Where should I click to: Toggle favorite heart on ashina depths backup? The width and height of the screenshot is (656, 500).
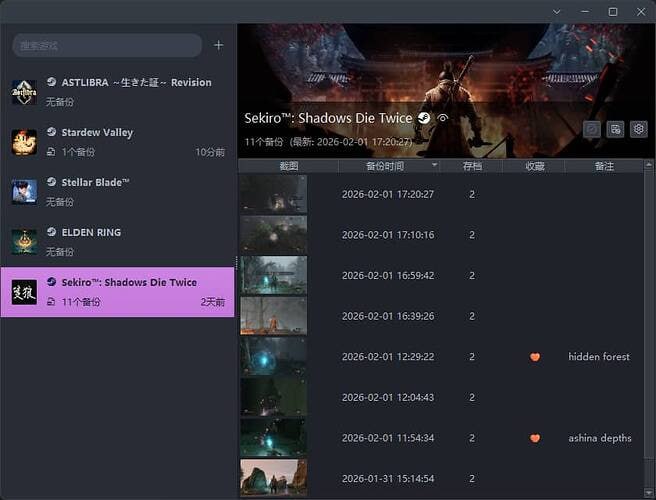click(535, 438)
